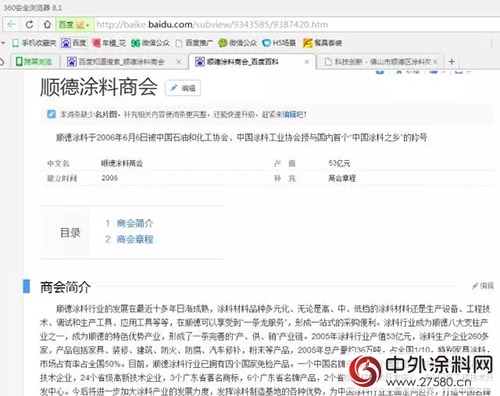Click the 编辑 button beside the page title

[183, 88]
